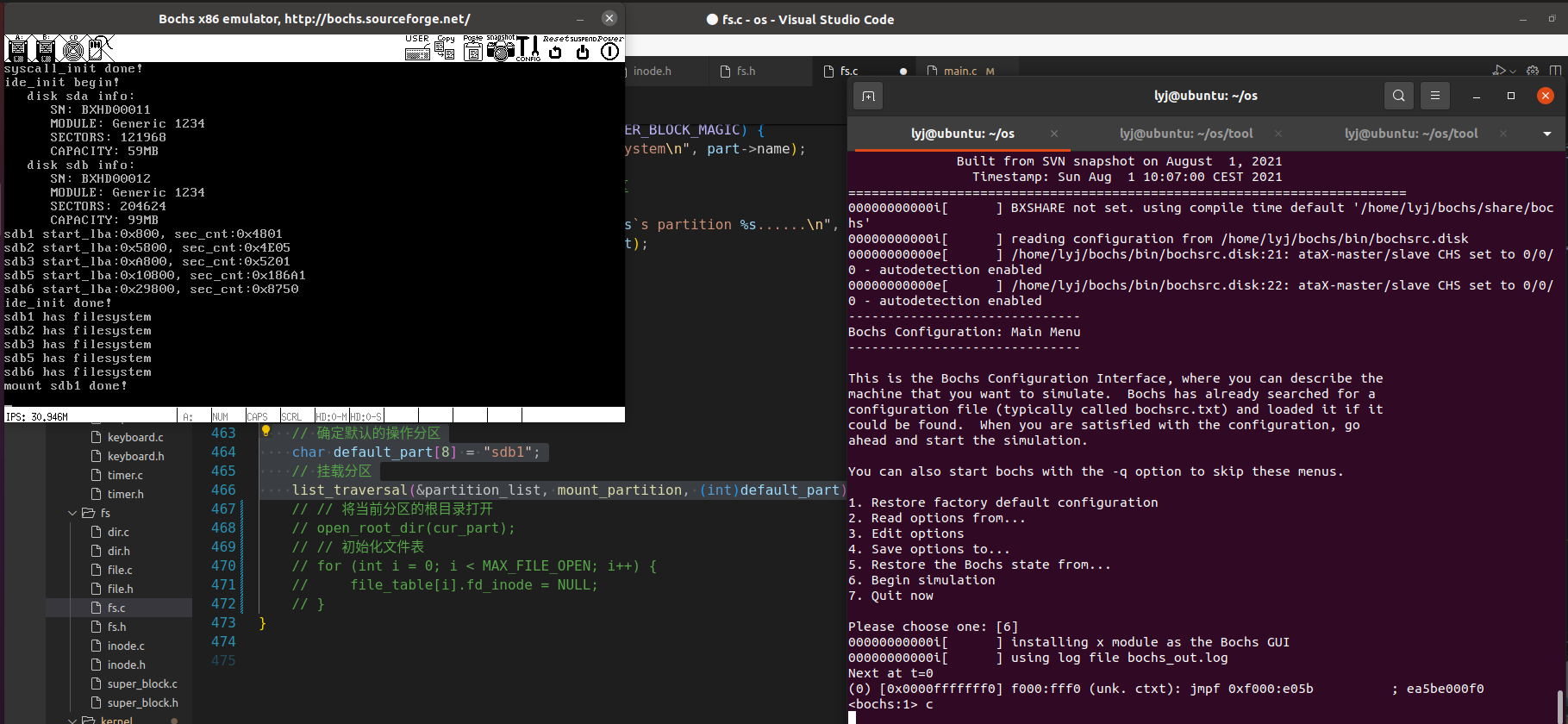Take a snapshot with the Bochs camera icon
Image resolution: width=1568 pixels, height=724 pixels.
(500, 48)
